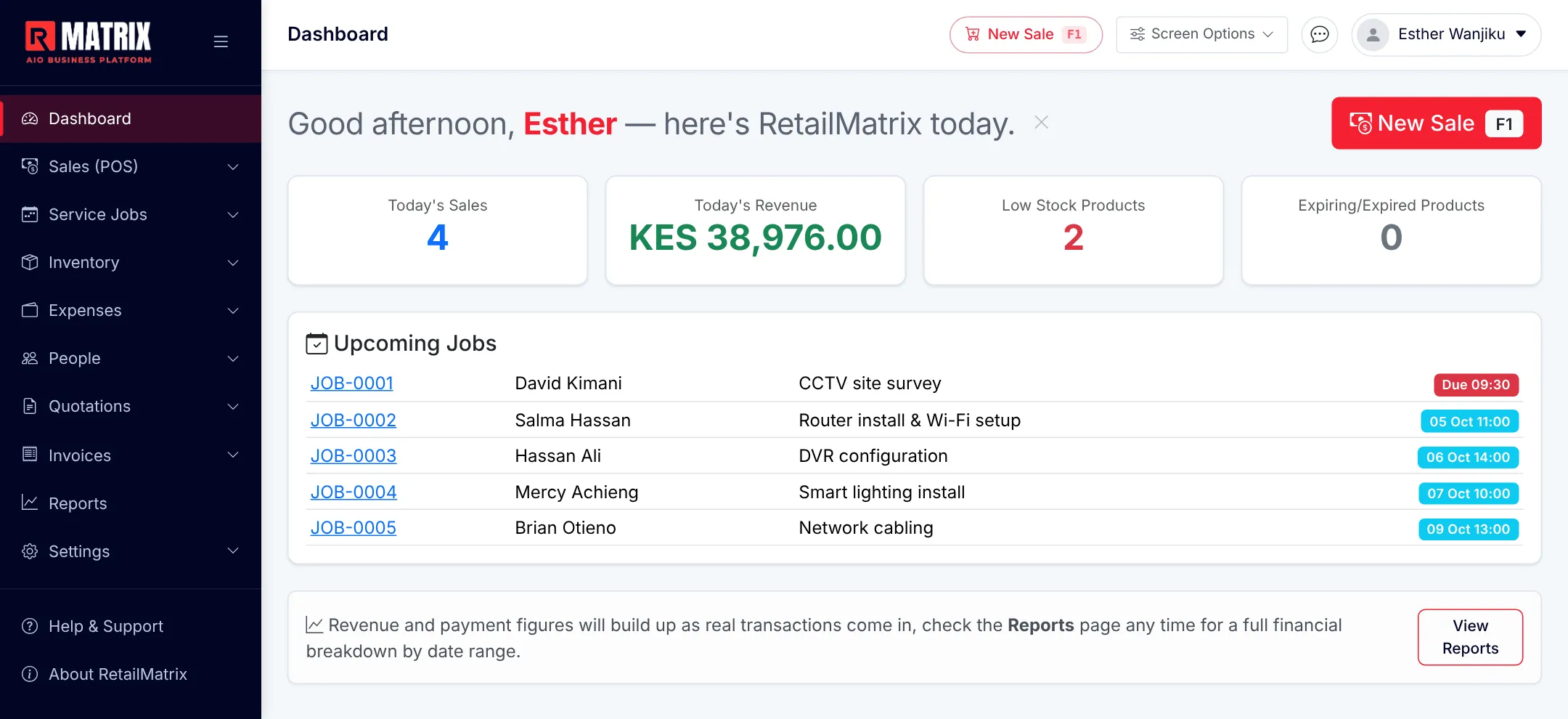Viewport: 1568px width, 719px height.
Task: Open About RetailMatrix
Action: click(131, 674)
